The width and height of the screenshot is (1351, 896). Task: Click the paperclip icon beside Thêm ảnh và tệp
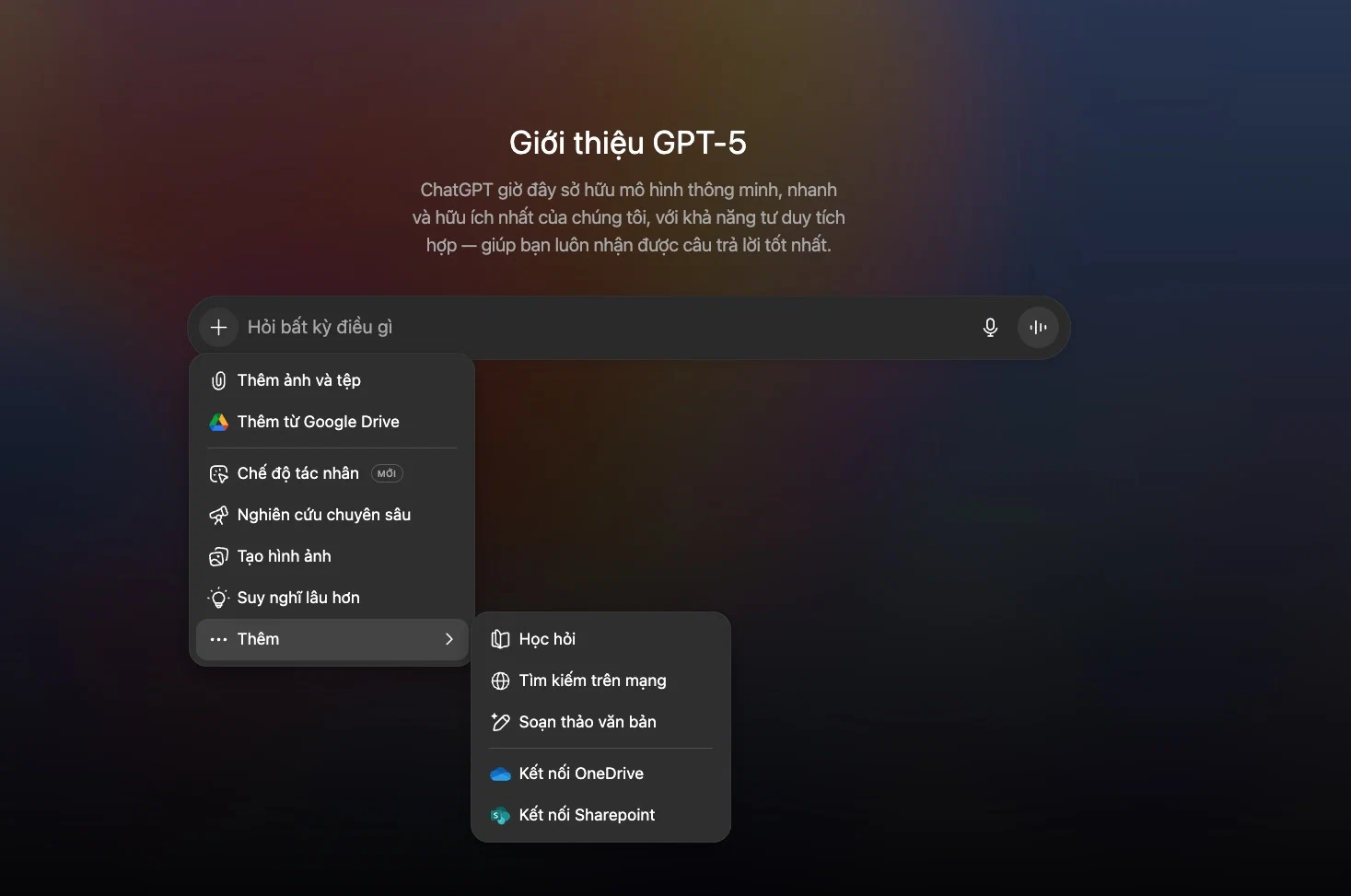218,380
